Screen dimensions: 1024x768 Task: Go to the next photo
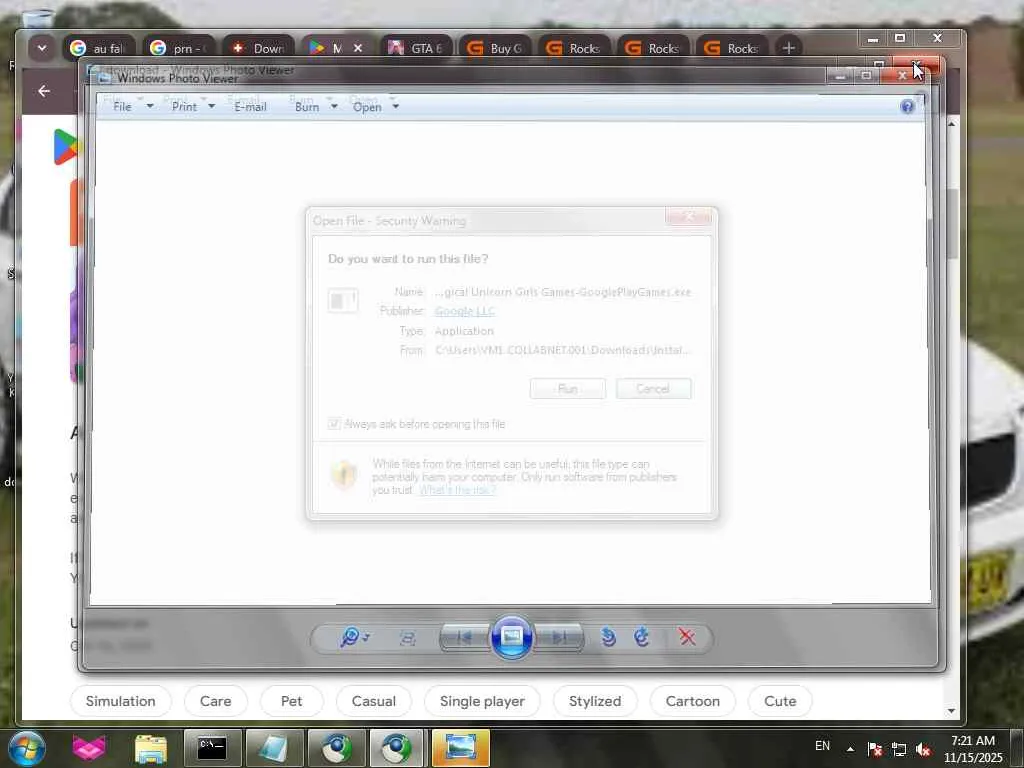click(x=559, y=637)
